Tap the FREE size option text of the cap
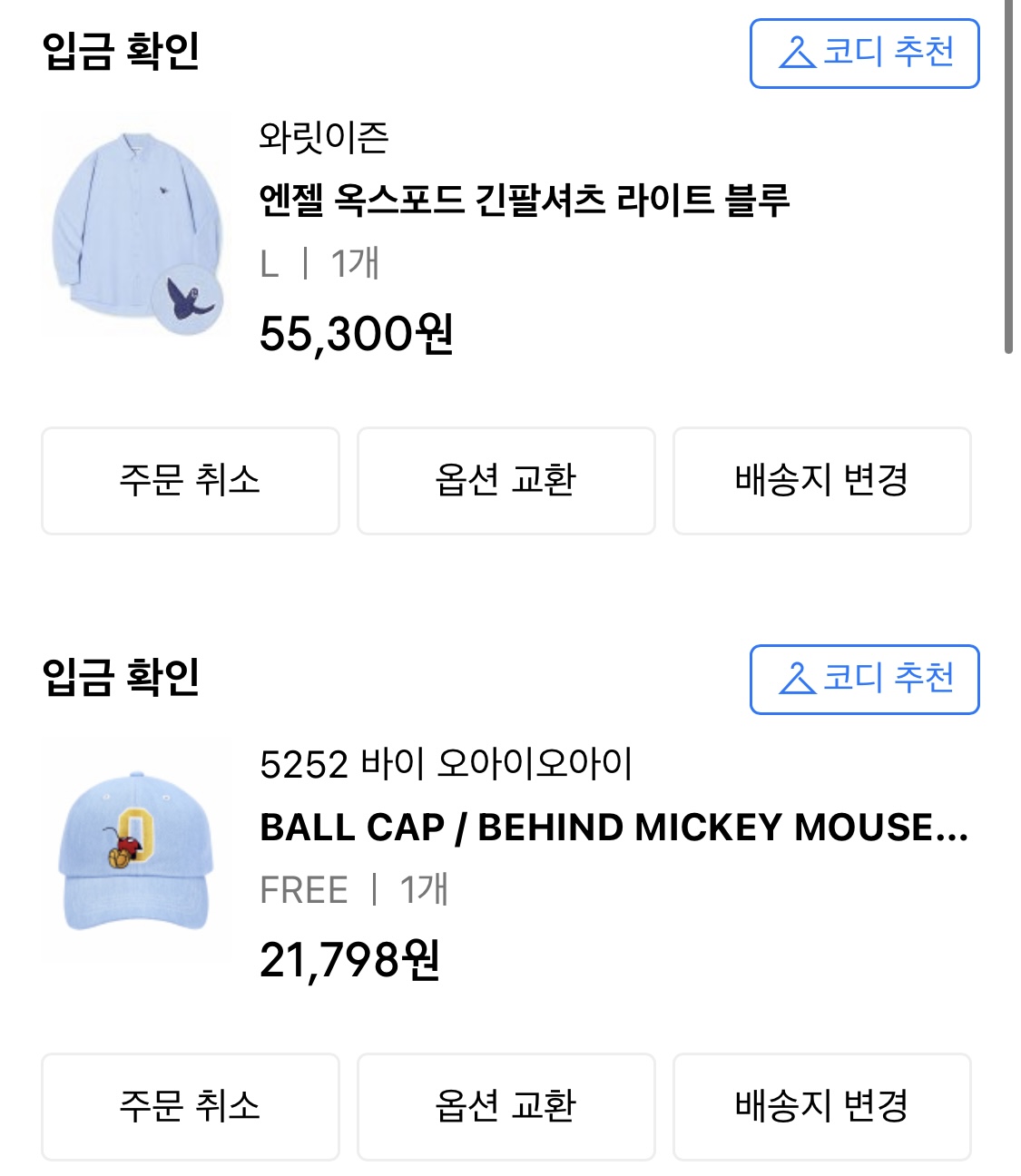Screen dimensions: 1021x1176 304,890
